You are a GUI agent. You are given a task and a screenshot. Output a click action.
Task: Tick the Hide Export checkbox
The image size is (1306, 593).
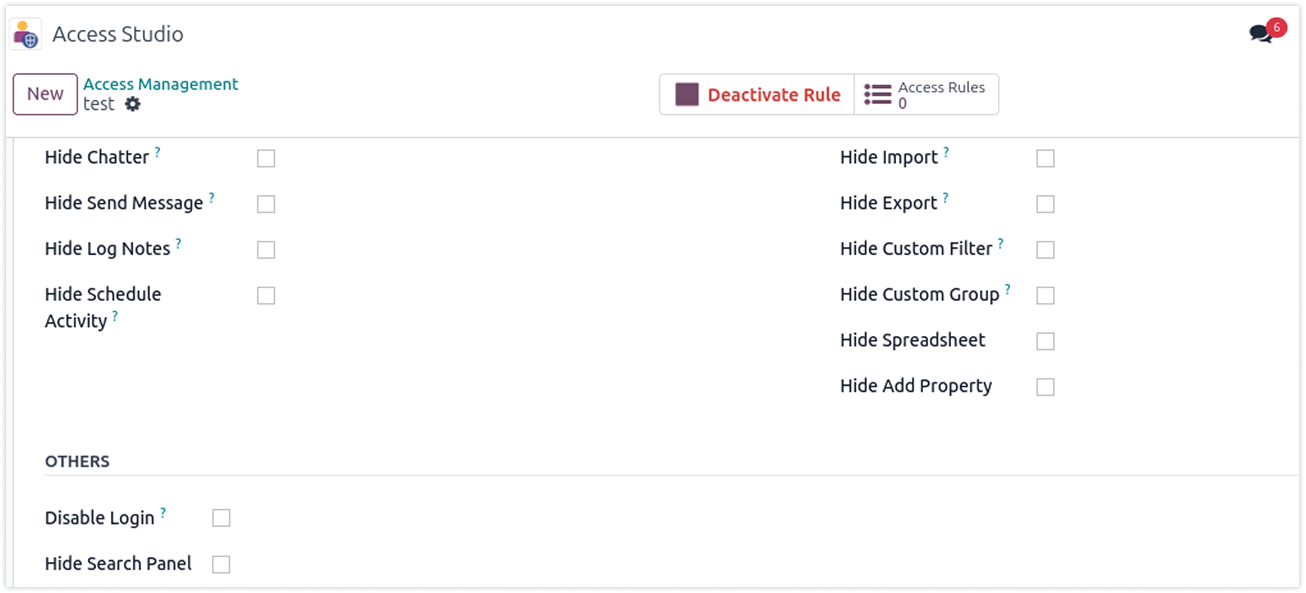[1045, 204]
